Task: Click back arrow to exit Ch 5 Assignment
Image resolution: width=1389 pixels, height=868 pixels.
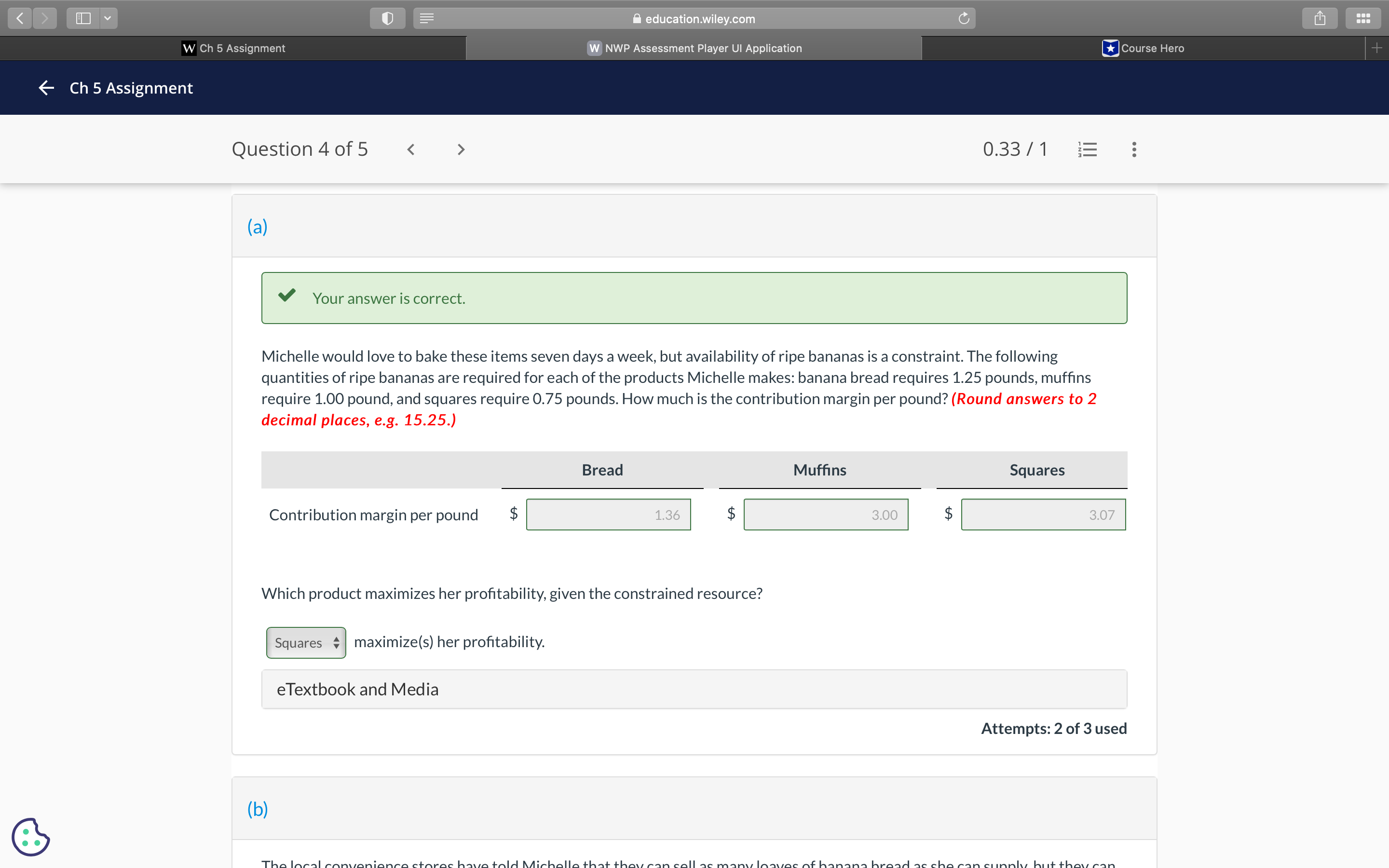Action: tap(46, 87)
